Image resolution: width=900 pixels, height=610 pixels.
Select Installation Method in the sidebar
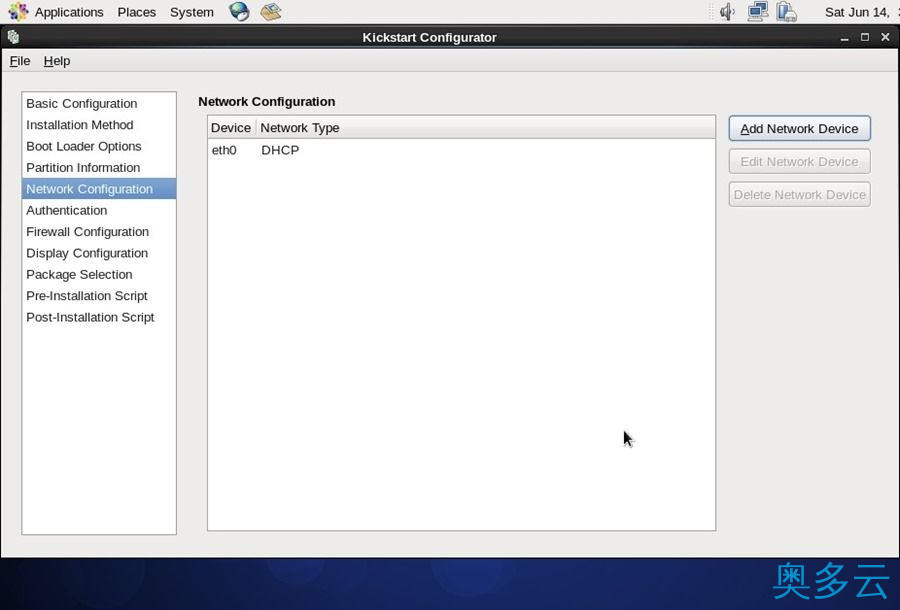[99, 125]
